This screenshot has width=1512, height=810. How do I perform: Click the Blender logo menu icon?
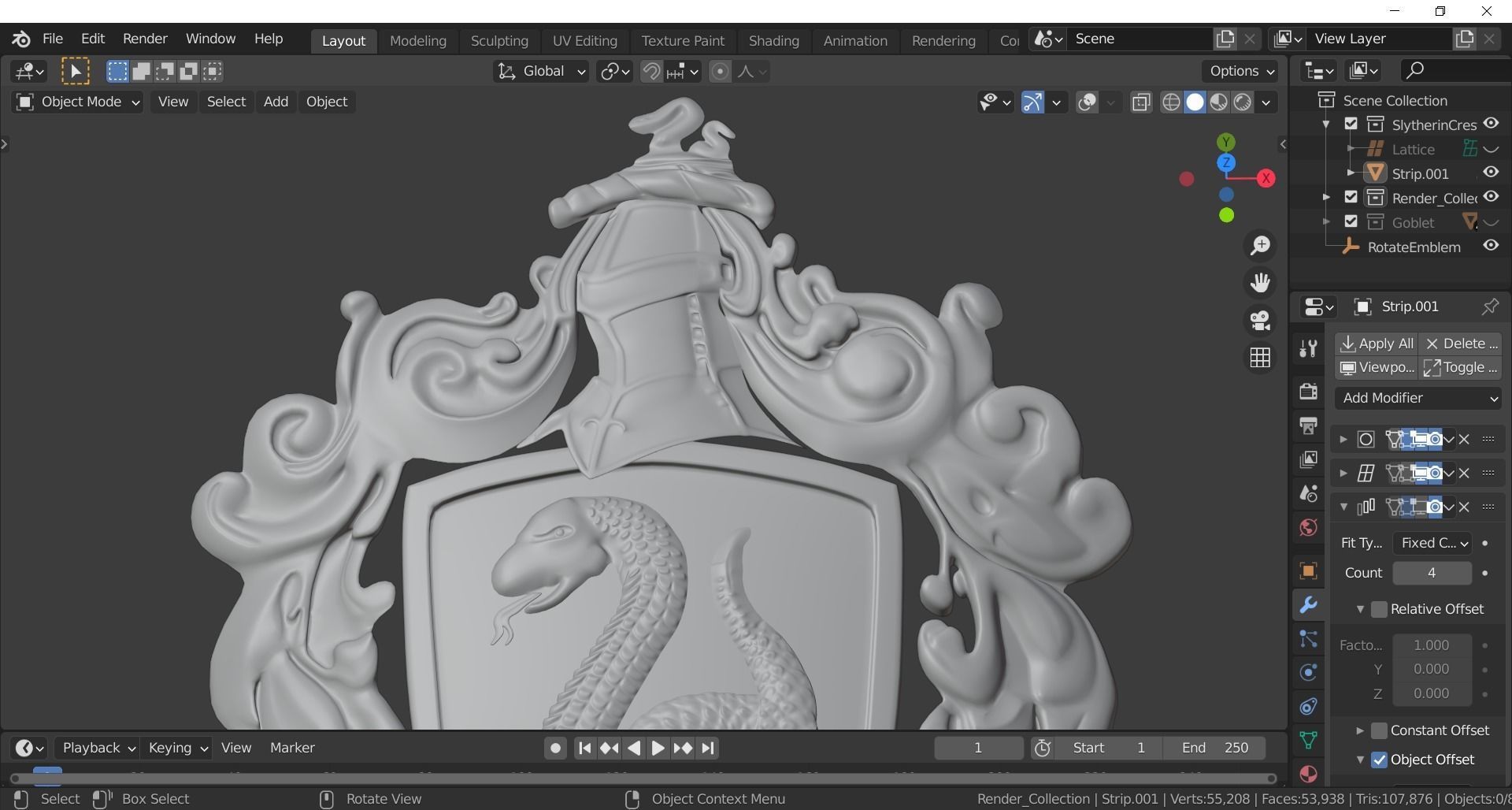point(21,39)
